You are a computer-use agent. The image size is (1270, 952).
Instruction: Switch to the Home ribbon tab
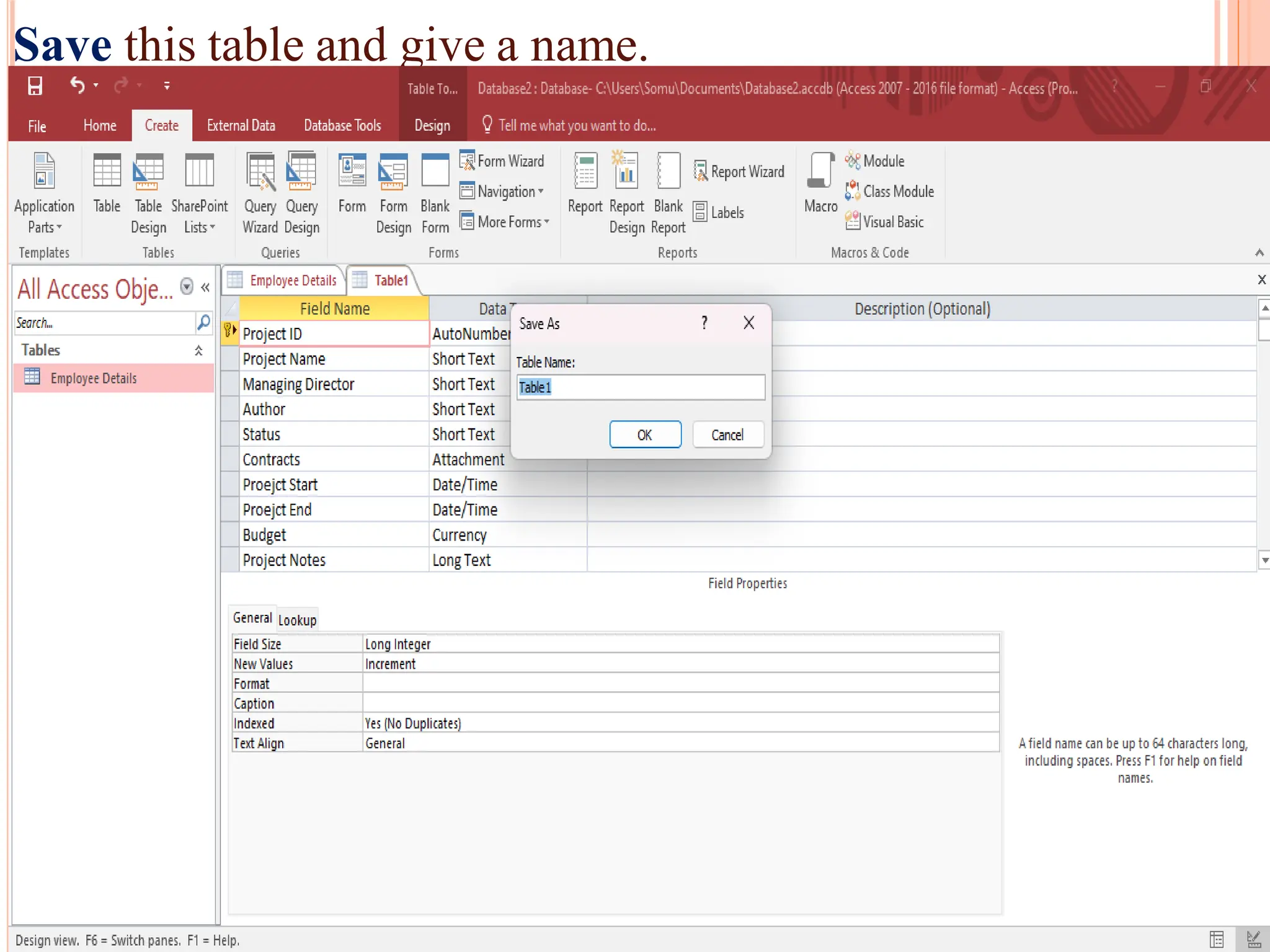pyautogui.click(x=100, y=125)
